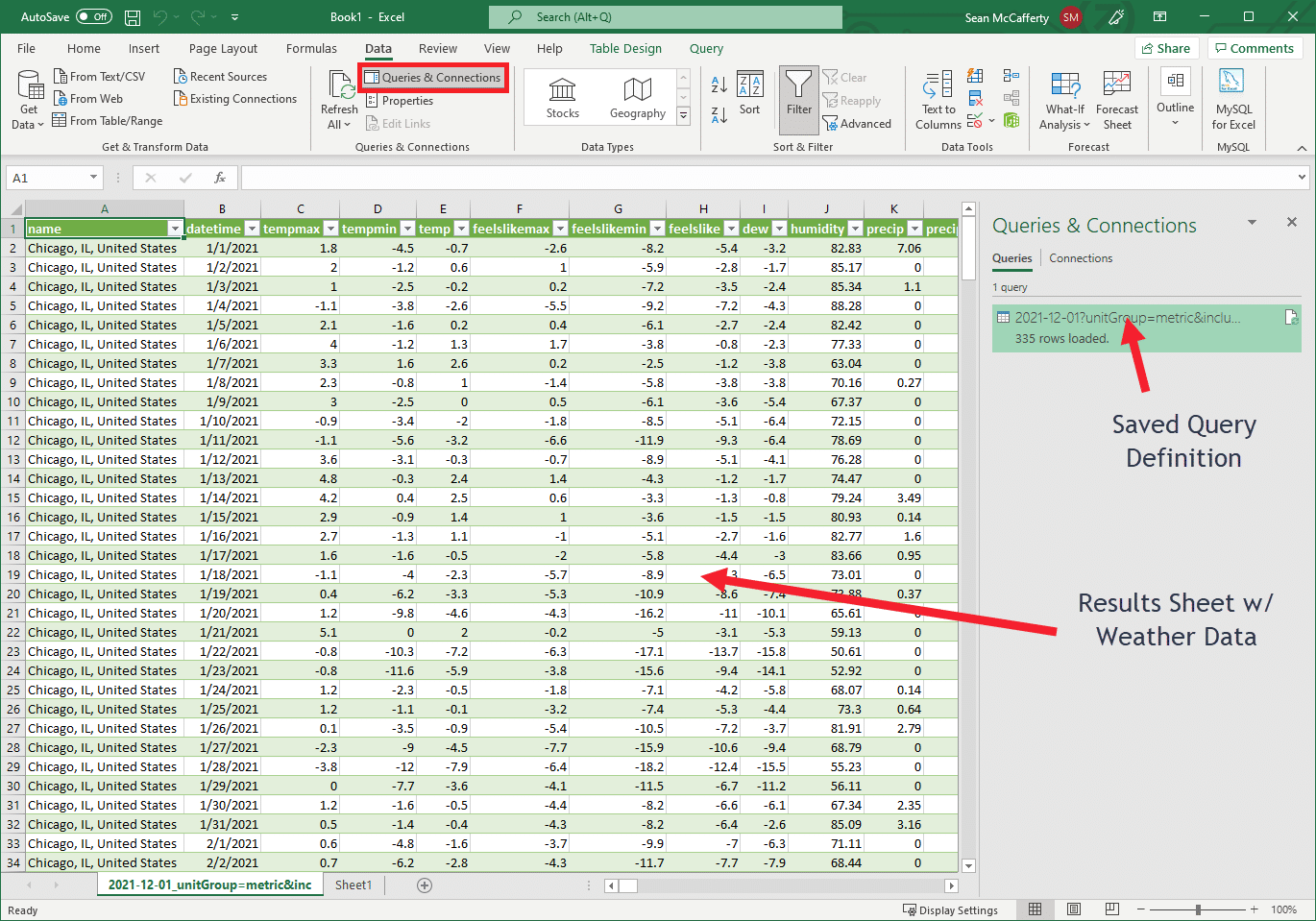Apply an Advanced filter
The height and width of the screenshot is (921, 1316).
[858, 123]
